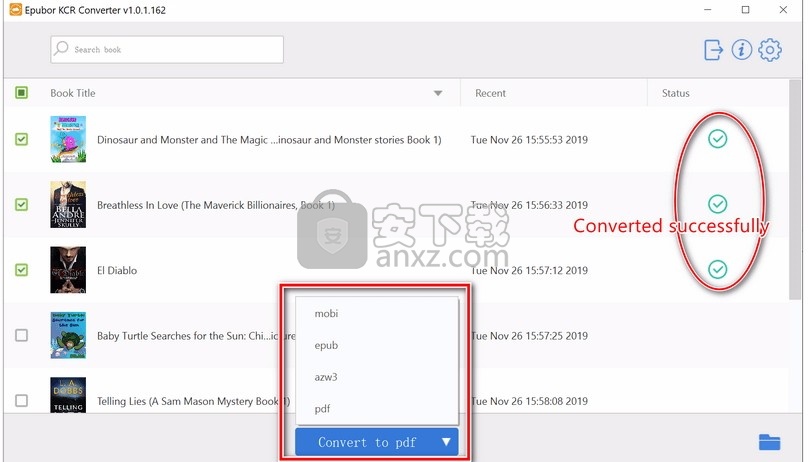Click date Tue Nov 26 15:57:25 2019
The width and height of the screenshot is (810, 462).
529,336
